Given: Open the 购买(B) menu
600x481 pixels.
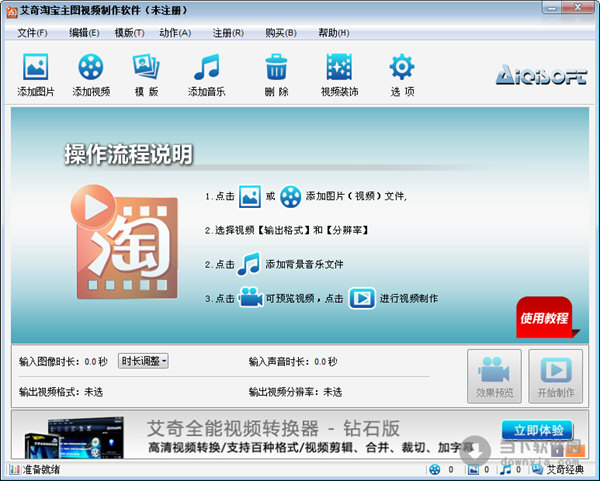Looking at the screenshot, I should coord(281,33).
